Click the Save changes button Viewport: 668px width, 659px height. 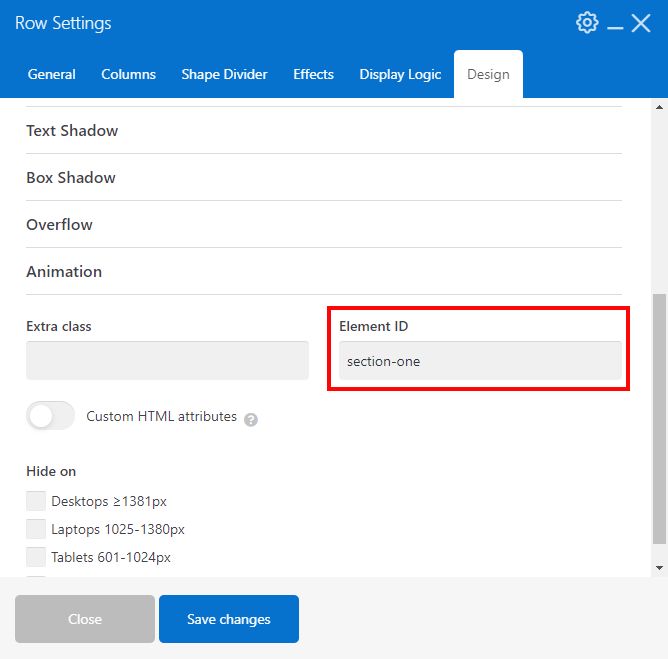[229, 619]
